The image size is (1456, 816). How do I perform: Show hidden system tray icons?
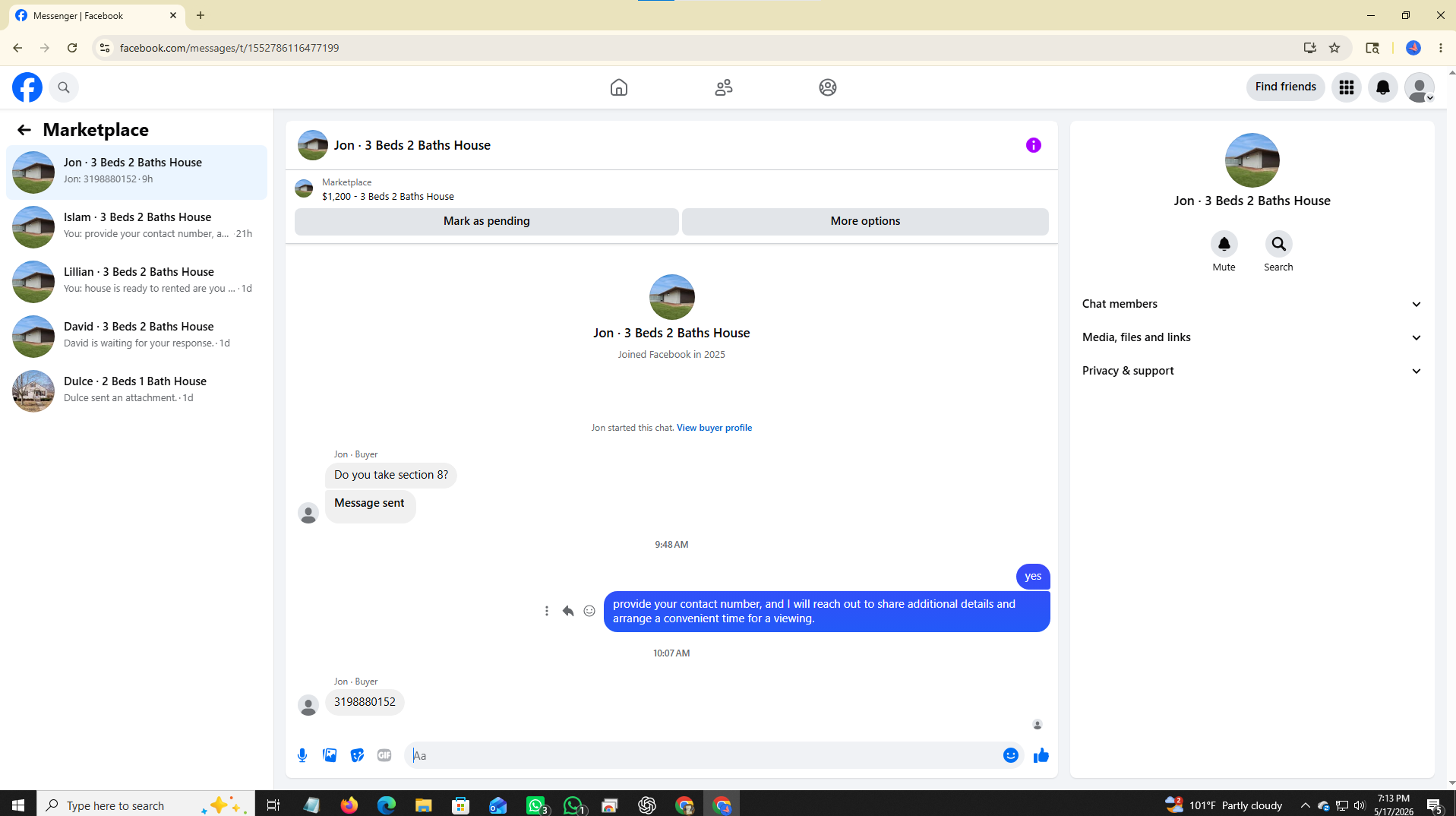(x=1306, y=805)
